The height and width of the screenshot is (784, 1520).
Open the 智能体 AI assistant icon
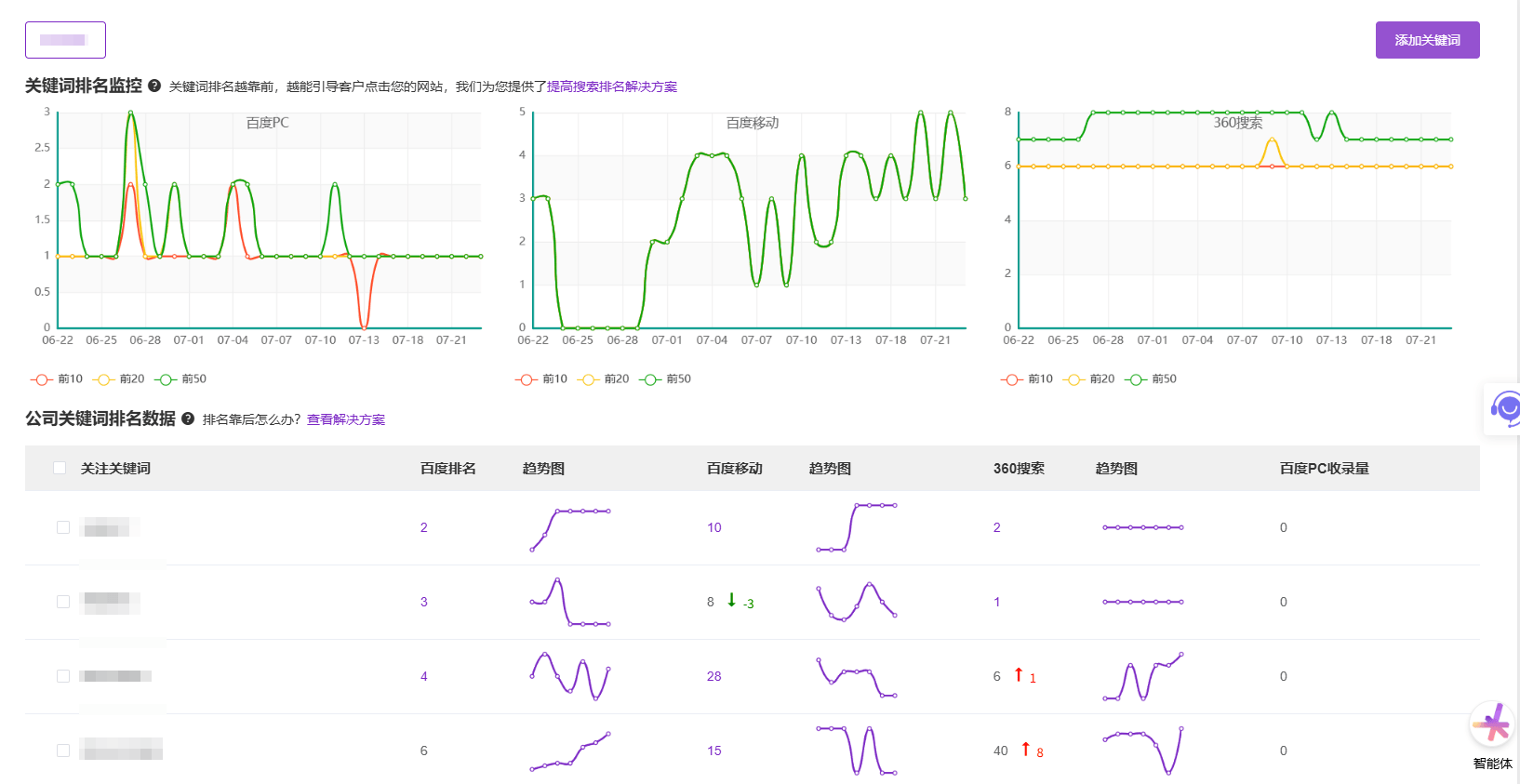coord(1492,725)
